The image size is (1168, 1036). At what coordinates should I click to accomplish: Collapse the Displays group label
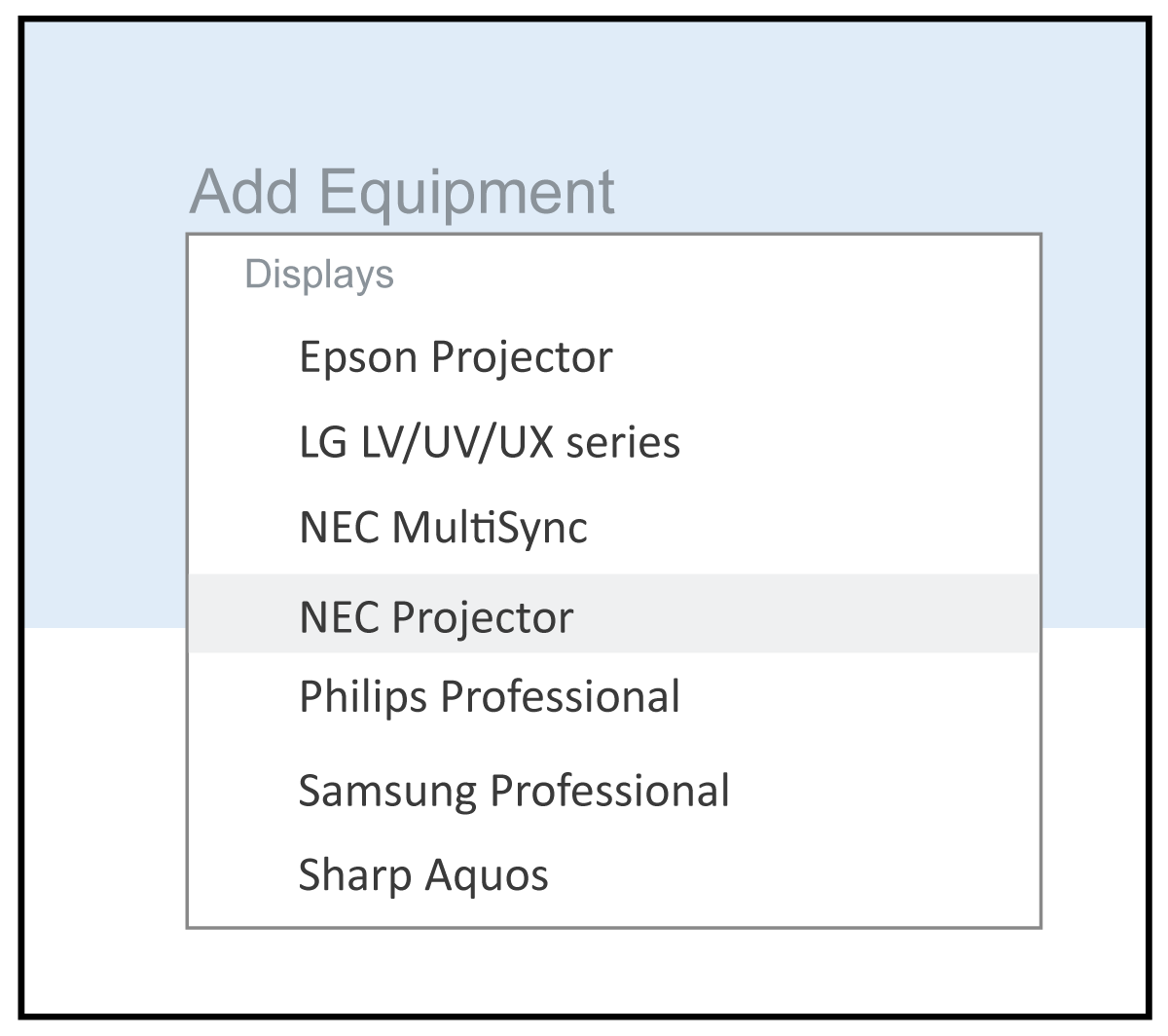point(319,275)
